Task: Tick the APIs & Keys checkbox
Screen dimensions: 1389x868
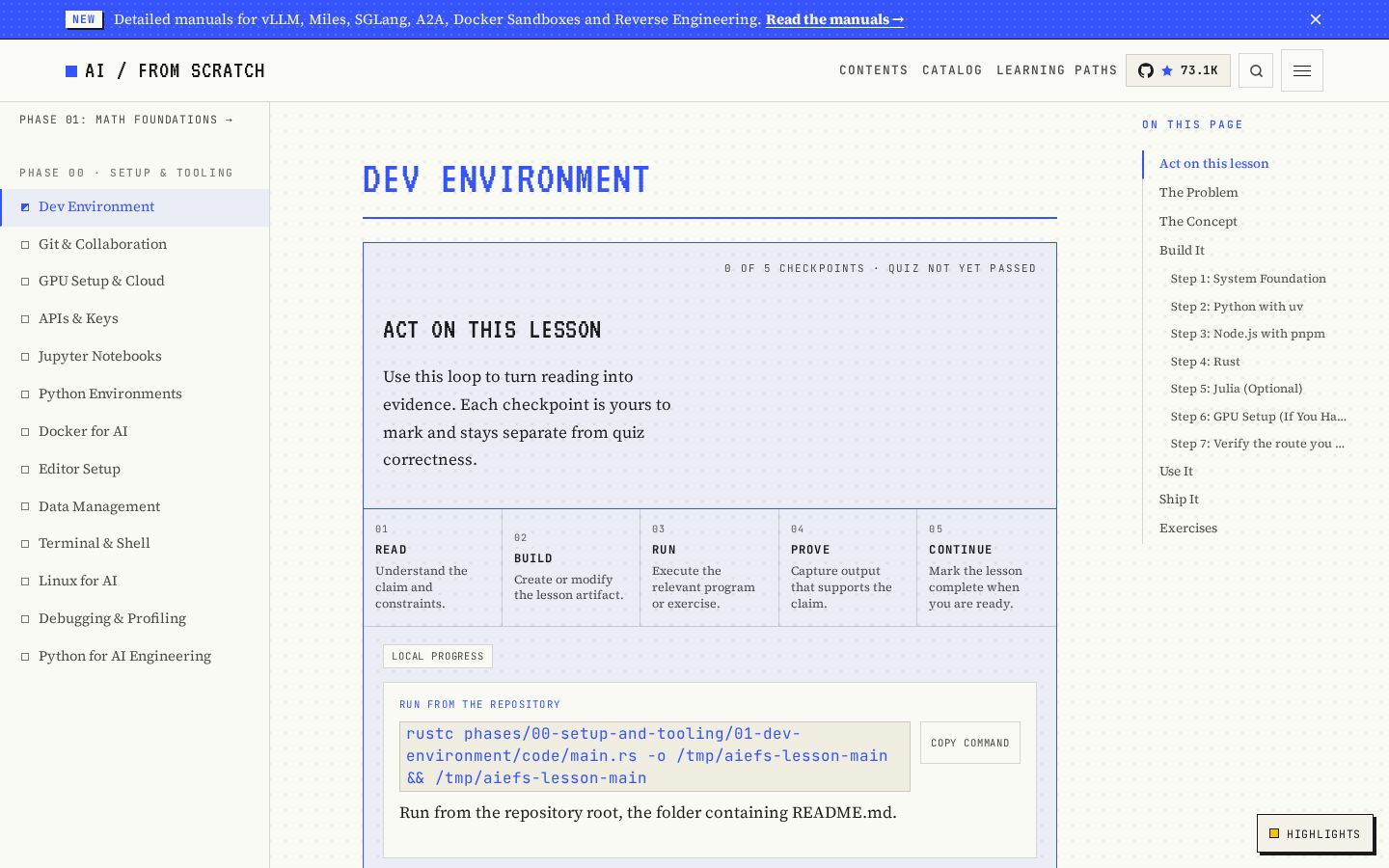Action: (x=25, y=319)
